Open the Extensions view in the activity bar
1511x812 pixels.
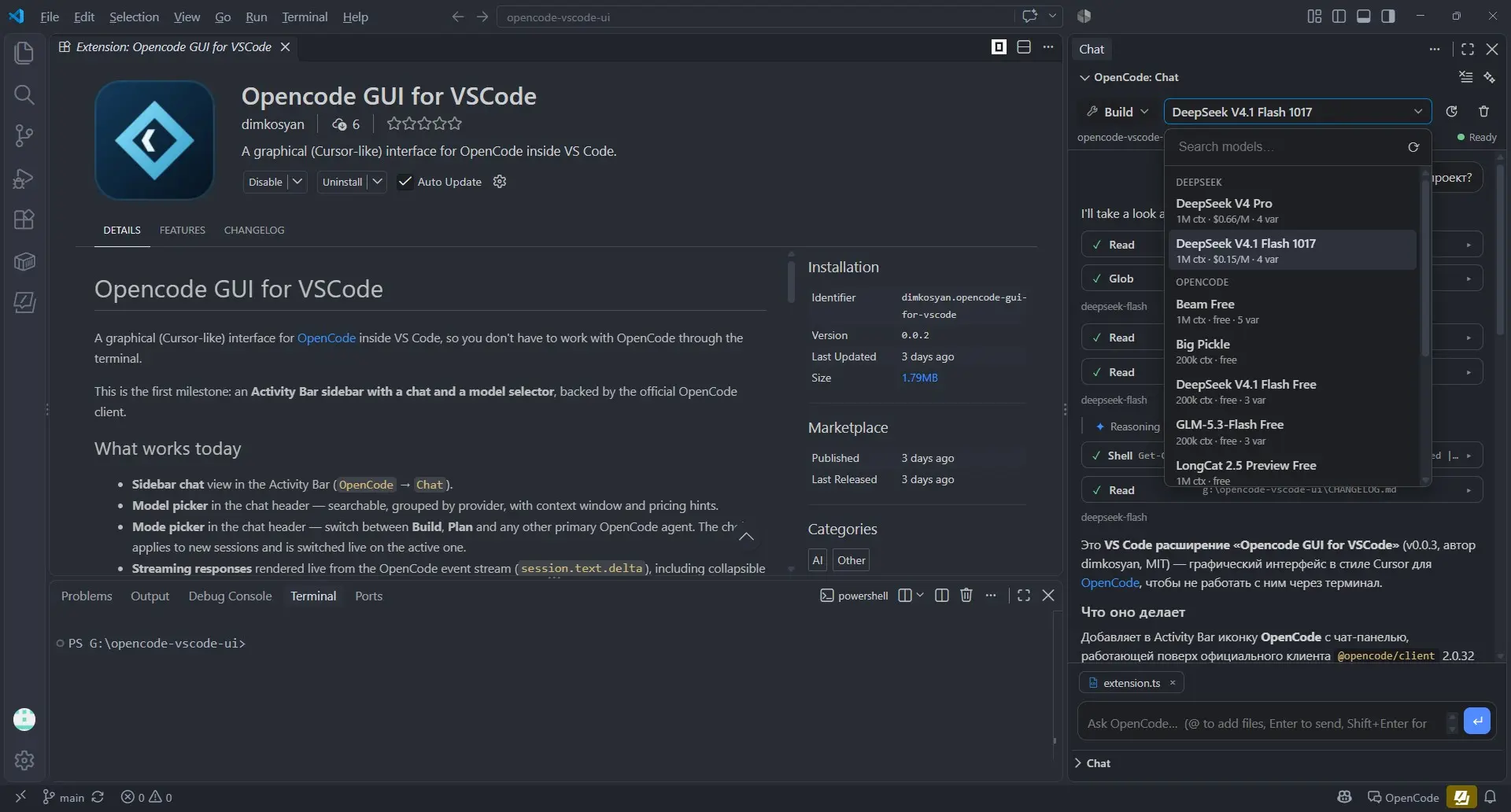click(x=24, y=220)
